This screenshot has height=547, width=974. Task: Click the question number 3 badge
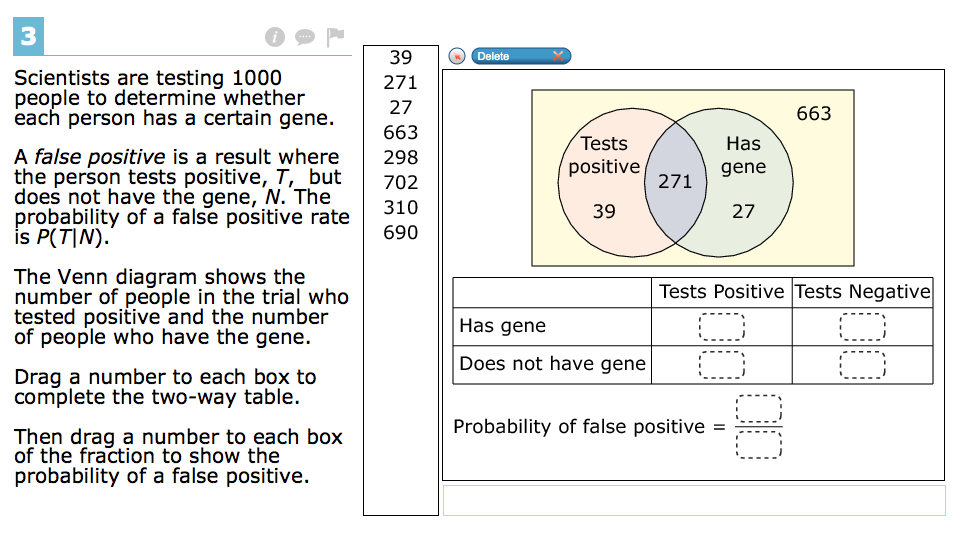point(29,36)
